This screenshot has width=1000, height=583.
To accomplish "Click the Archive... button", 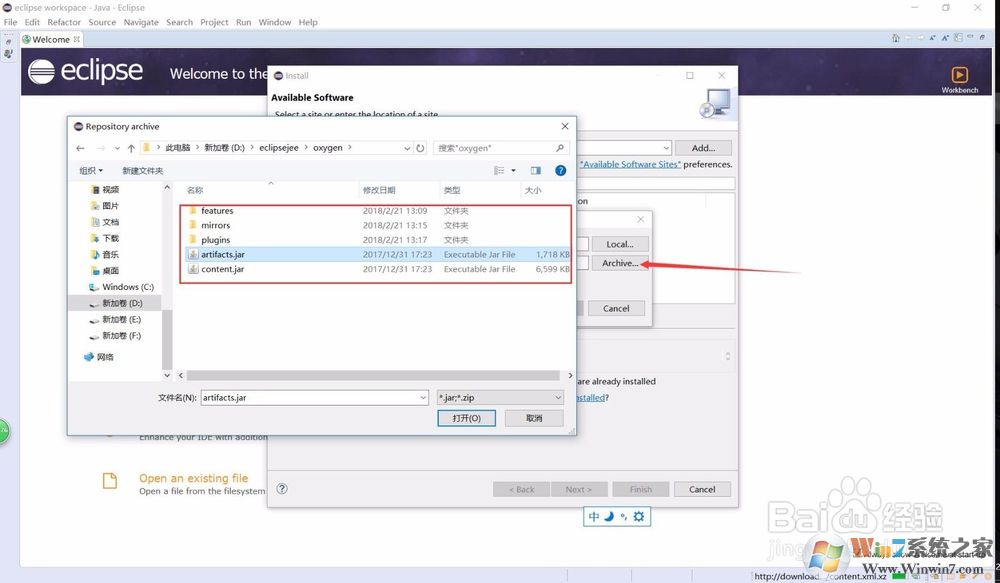I will tap(619, 263).
